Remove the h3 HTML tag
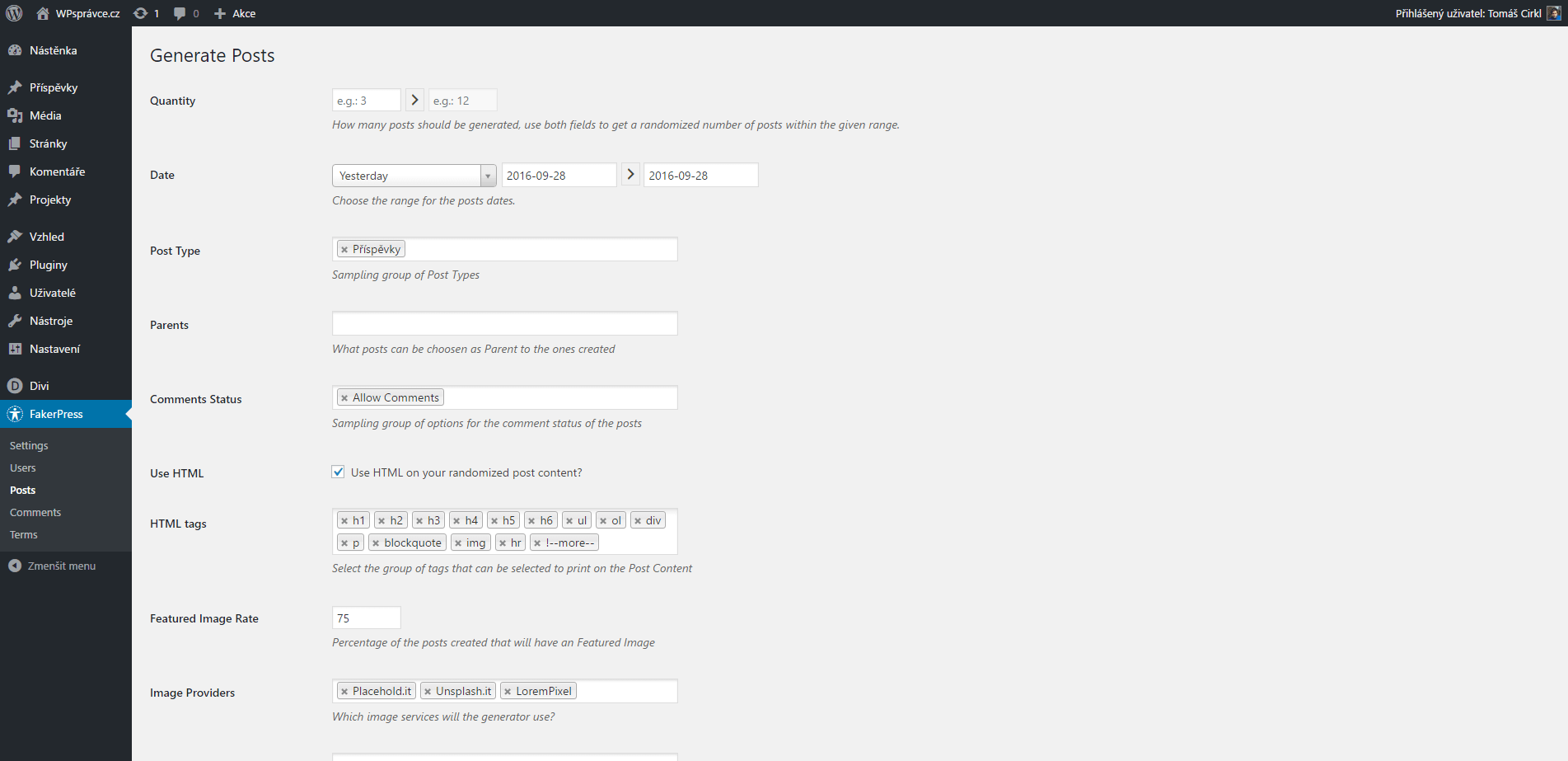Viewport: 1568px width, 761px height. pos(419,521)
